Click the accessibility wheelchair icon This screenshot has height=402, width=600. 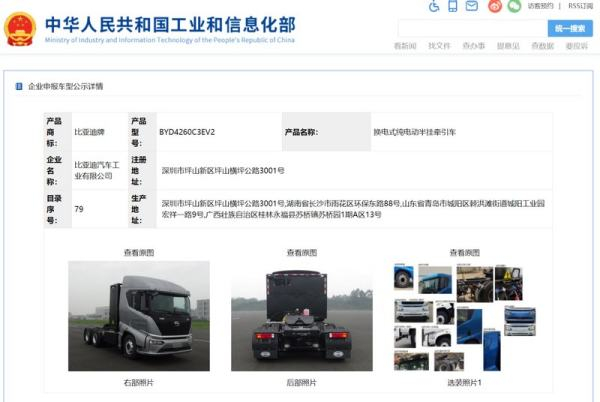(434, 6)
